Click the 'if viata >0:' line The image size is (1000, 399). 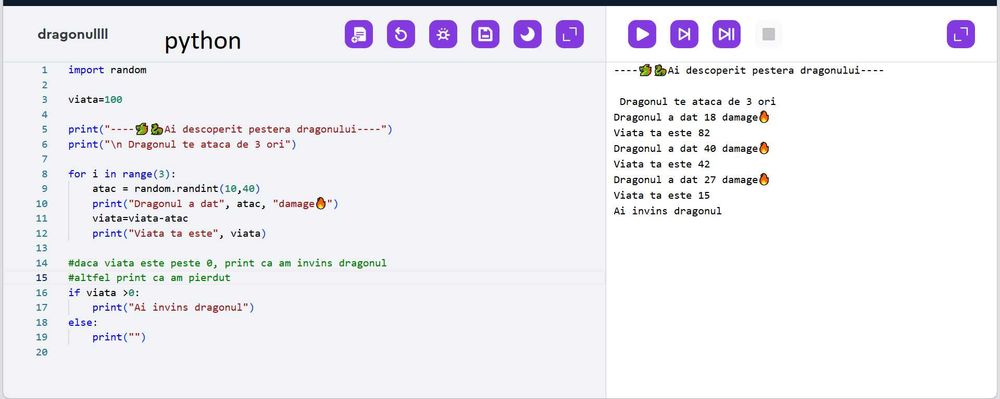click(x=104, y=293)
